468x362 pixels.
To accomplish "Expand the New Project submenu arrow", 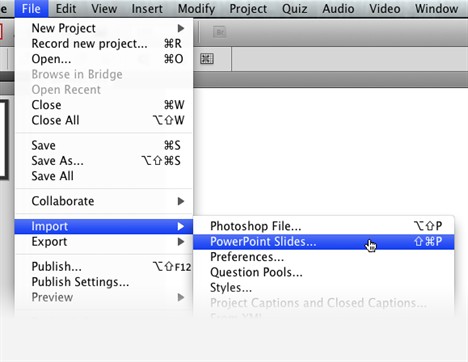I will point(181,28).
